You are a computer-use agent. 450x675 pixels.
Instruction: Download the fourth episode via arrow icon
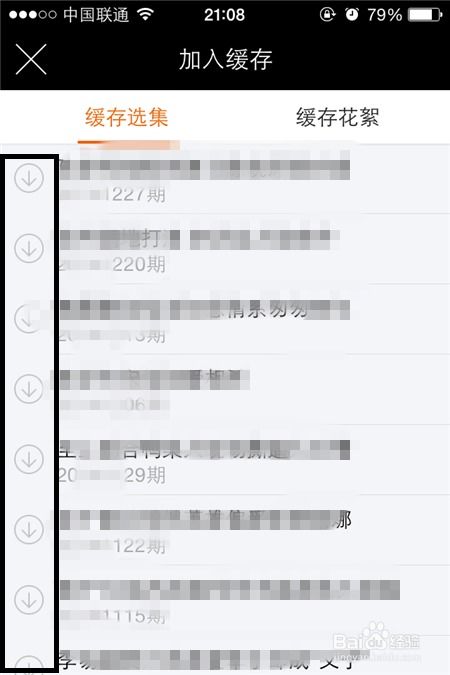point(29,389)
